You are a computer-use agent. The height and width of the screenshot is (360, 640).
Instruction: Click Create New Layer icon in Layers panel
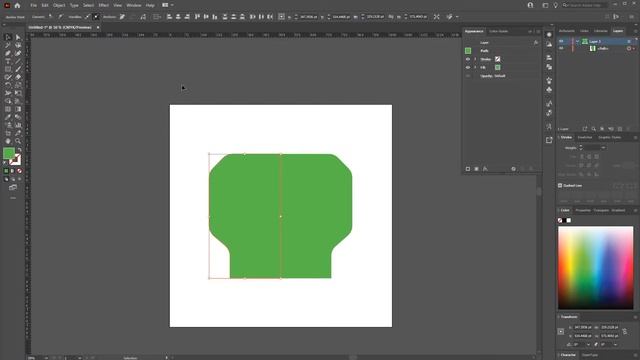620,129
